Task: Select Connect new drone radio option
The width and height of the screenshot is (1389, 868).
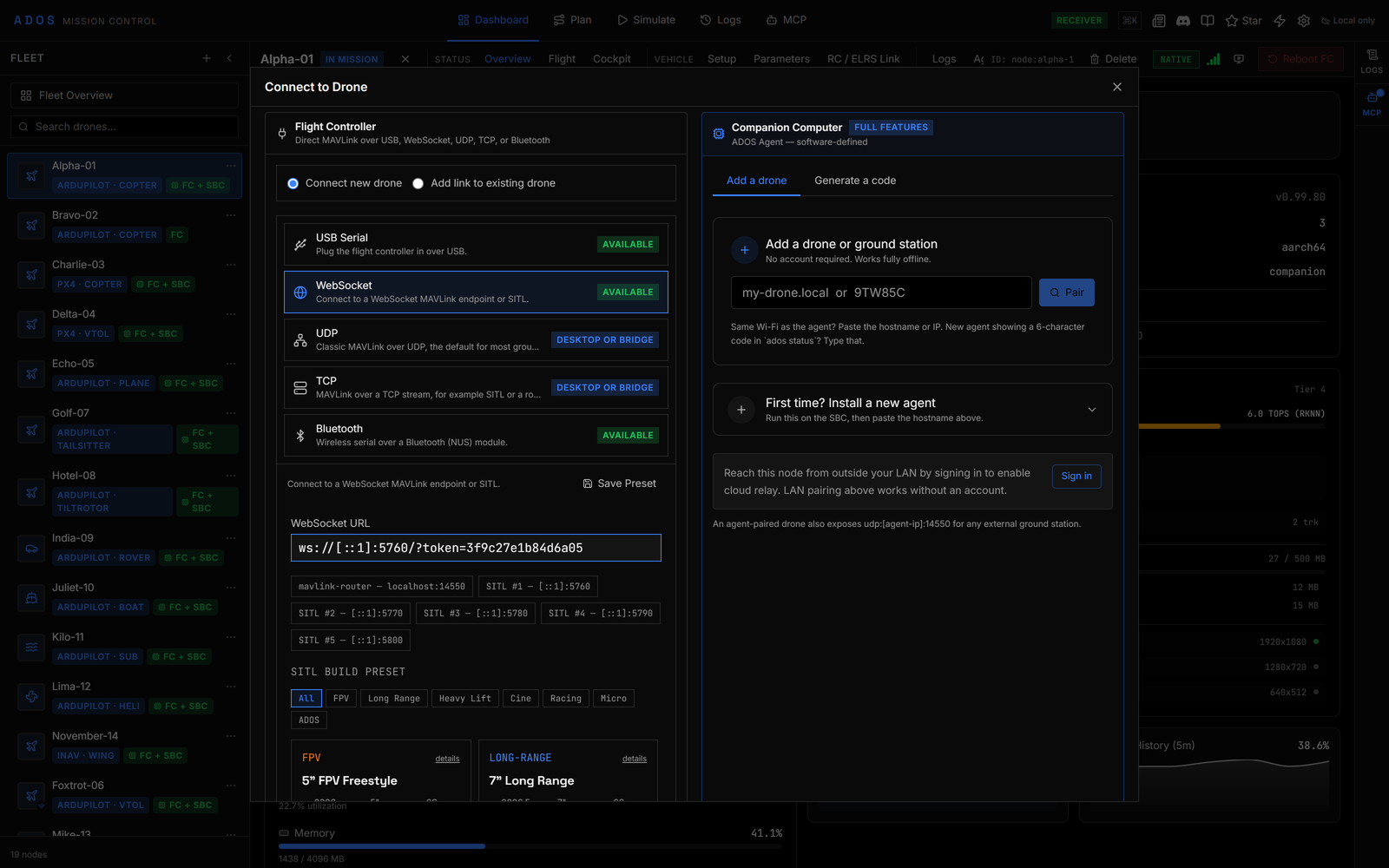Action: coord(345,183)
